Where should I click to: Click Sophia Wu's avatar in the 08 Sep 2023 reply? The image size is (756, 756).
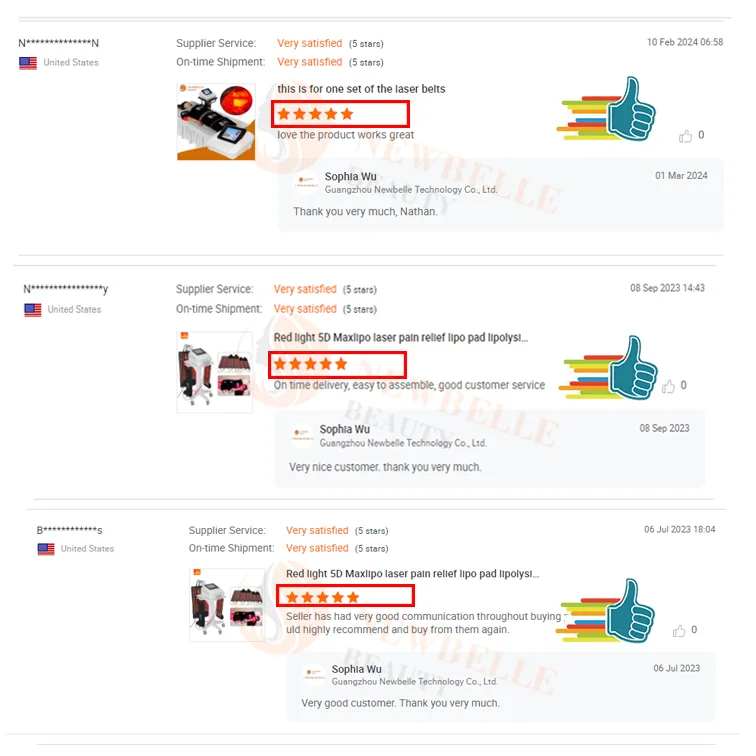[302, 435]
